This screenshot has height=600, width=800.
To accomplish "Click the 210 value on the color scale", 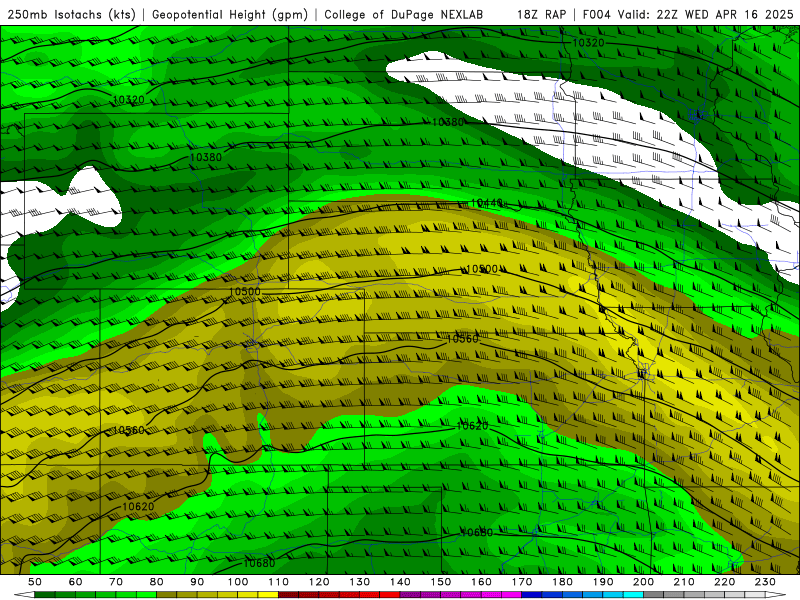I will tap(685, 582).
